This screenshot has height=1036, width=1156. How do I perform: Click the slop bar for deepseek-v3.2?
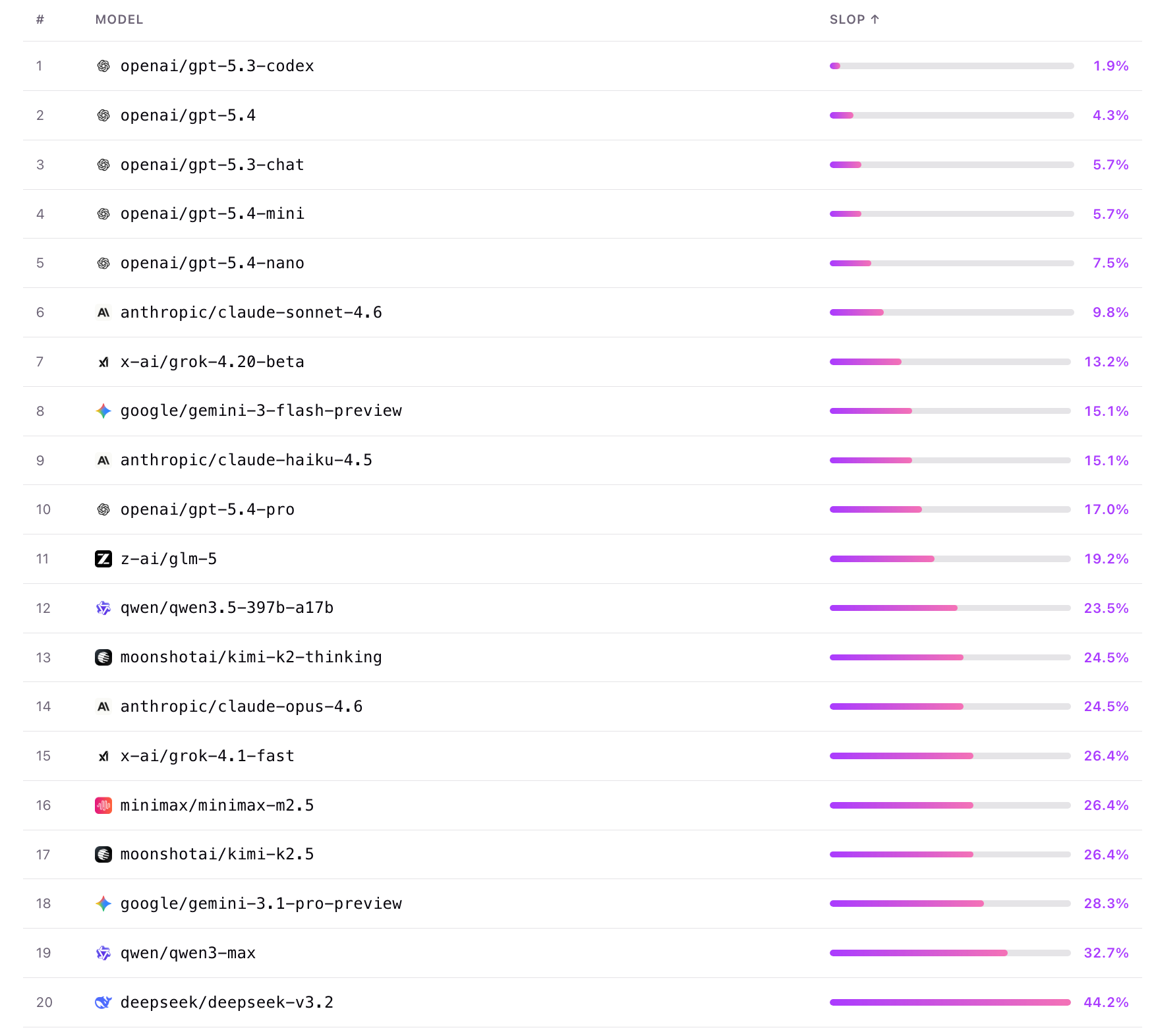(950, 1002)
